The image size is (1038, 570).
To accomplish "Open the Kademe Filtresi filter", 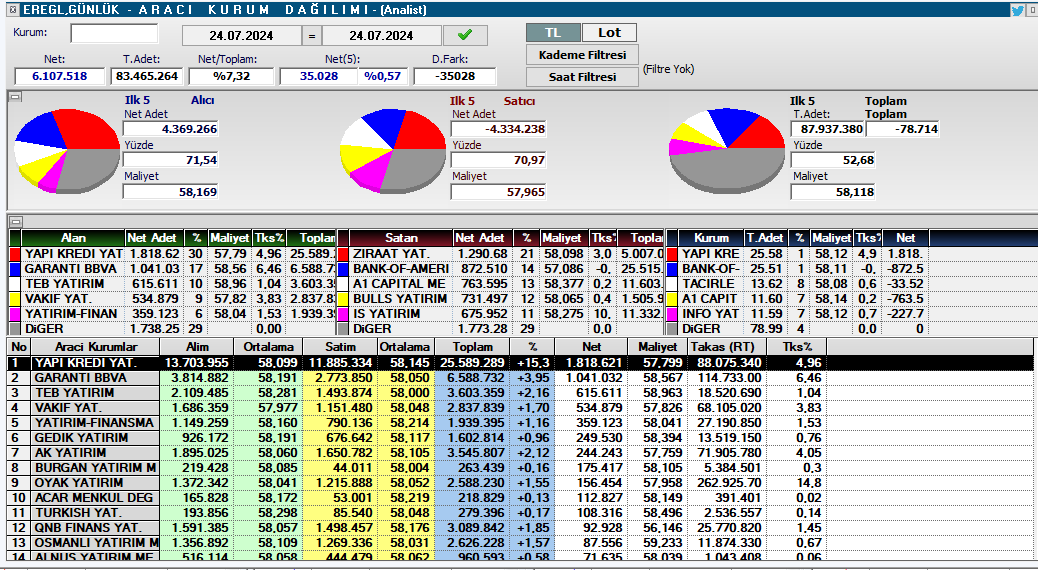I will coord(582,55).
